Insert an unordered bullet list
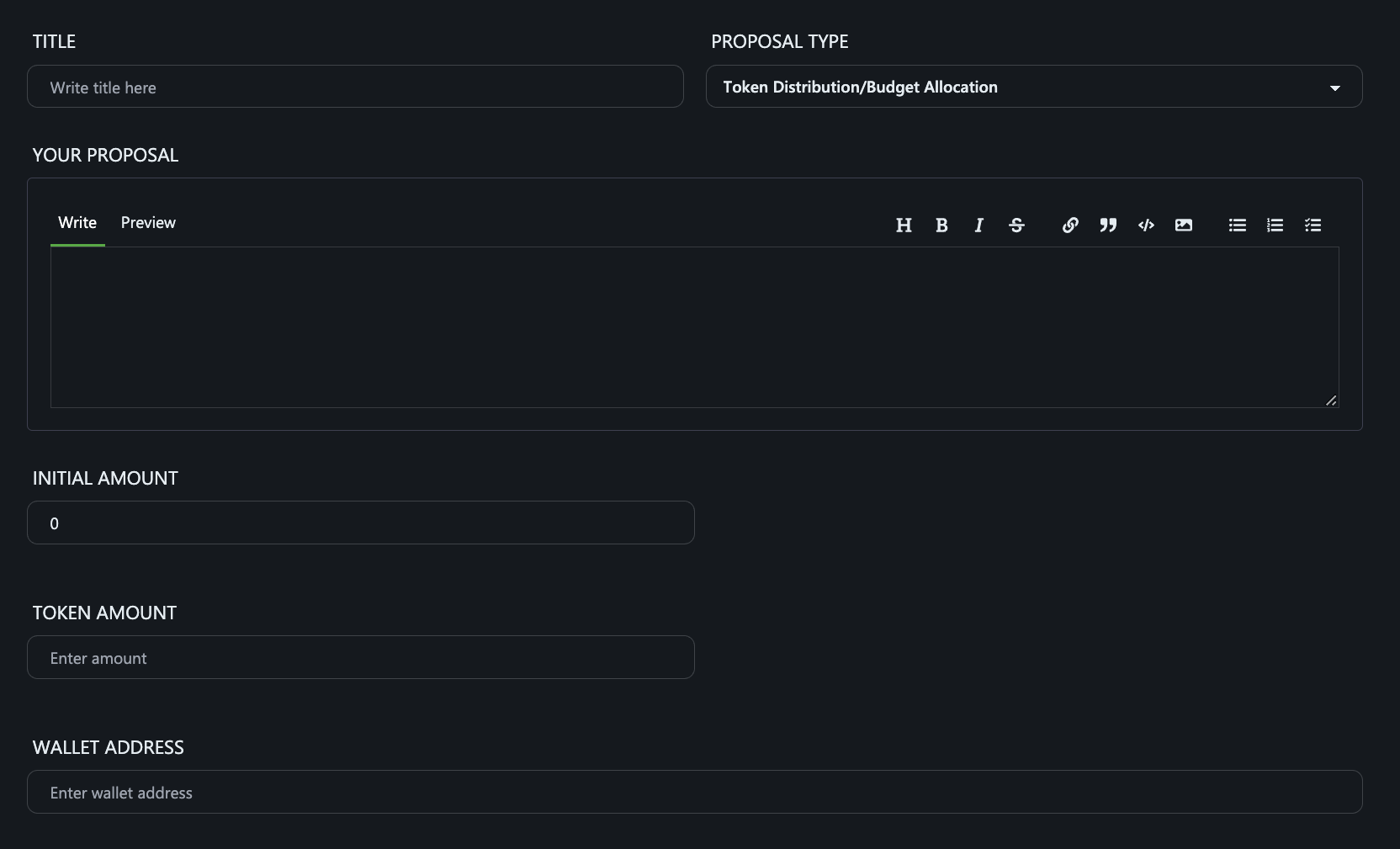The height and width of the screenshot is (849, 1400). pyautogui.click(x=1238, y=225)
